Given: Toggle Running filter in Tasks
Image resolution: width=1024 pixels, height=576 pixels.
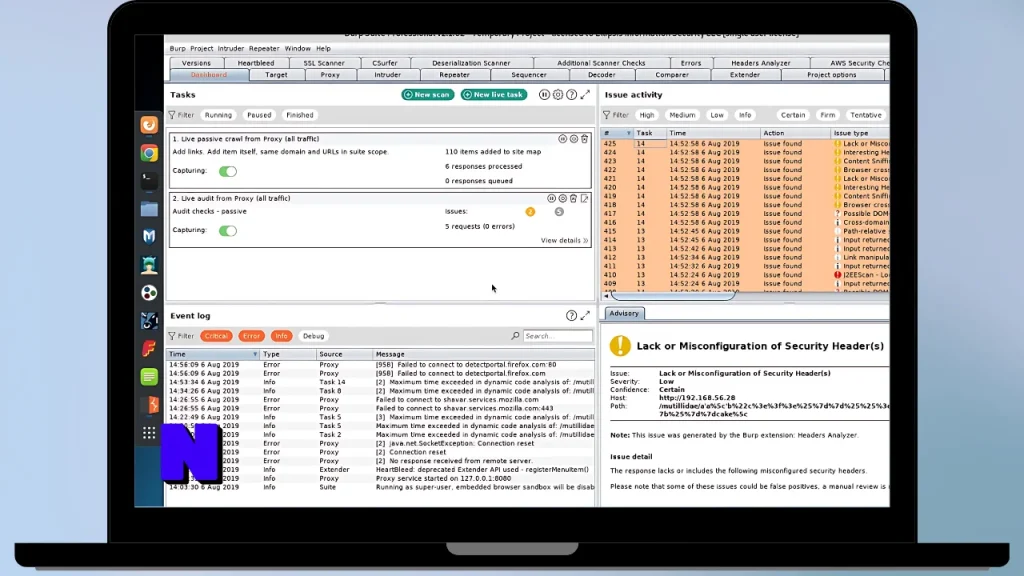Looking at the screenshot, I should point(218,115).
